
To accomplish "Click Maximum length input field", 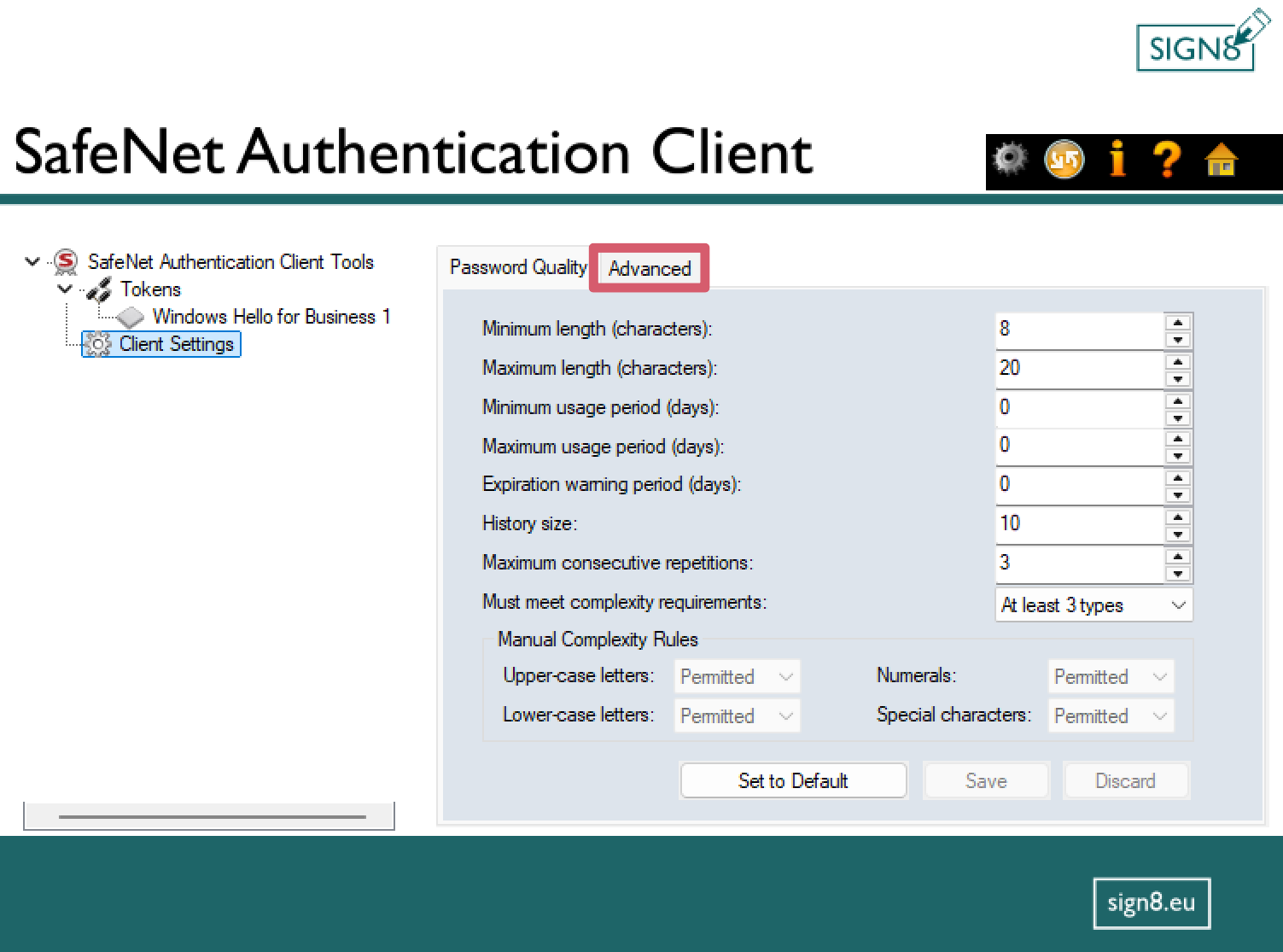I will [1080, 369].
